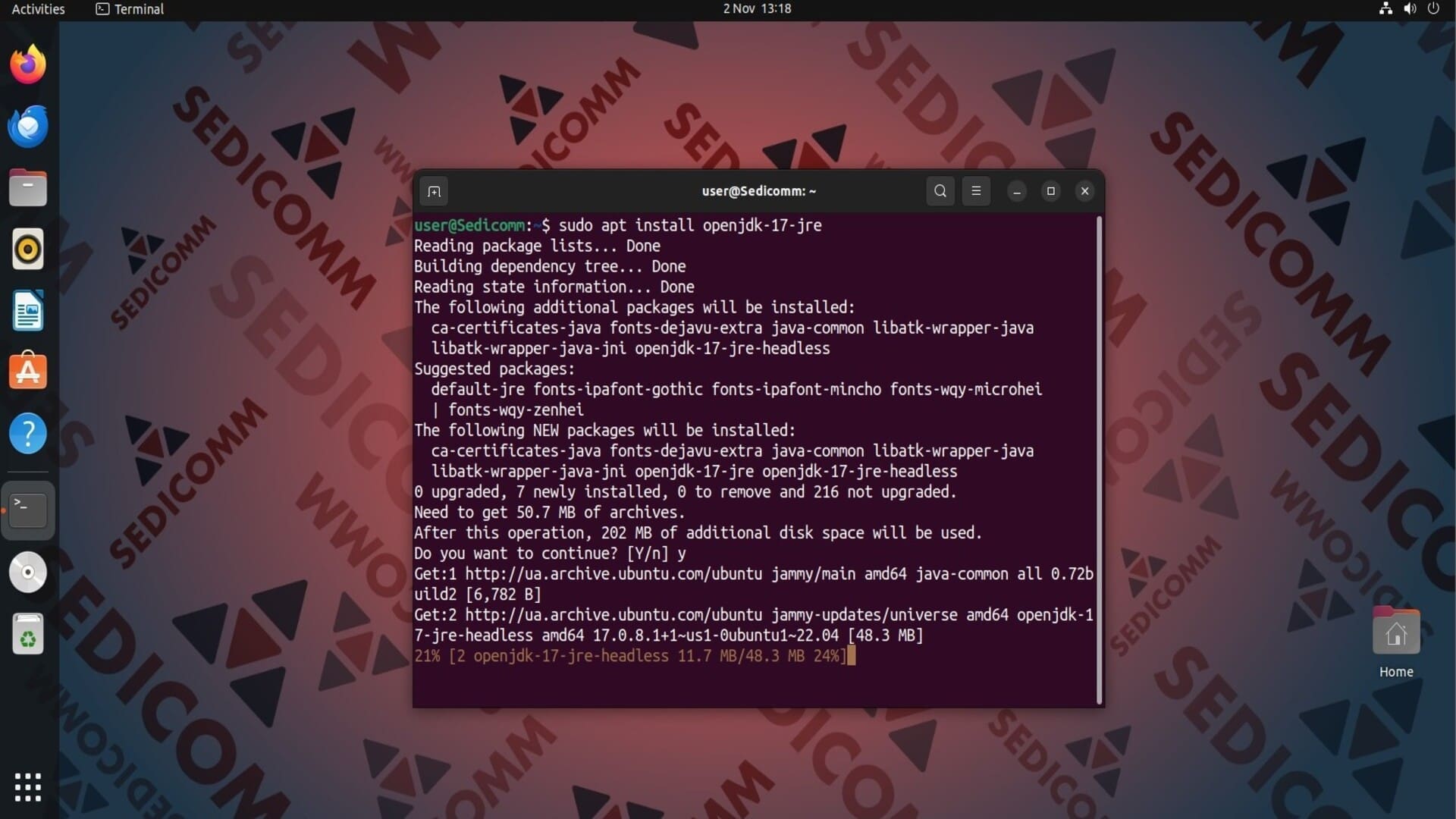The width and height of the screenshot is (1456, 819).
Task: Open Home folder on desktop
Action: pyautogui.click(x=1396, y=642)
